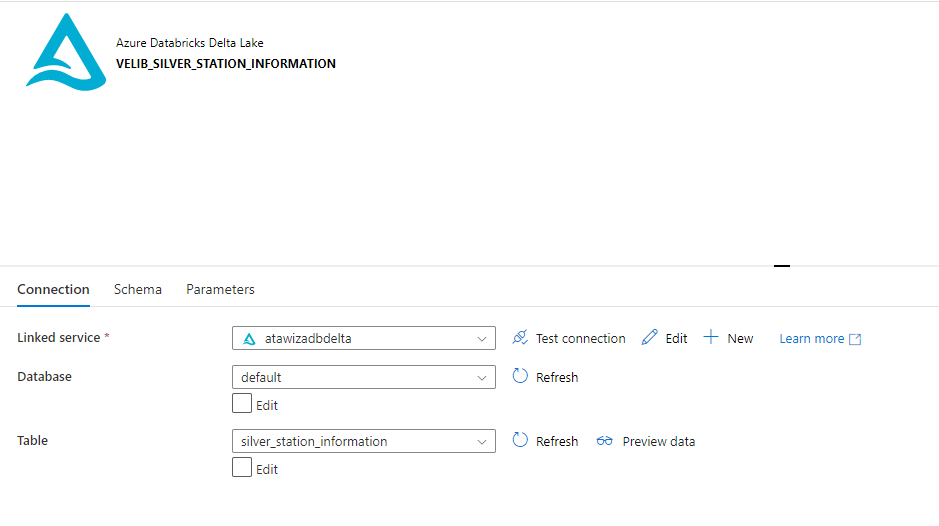The image size is (939, 526).
Task: Click the VELIB_SILVER_STATION_INFORMATION dataset title
Action: click(x=226, y=63)
